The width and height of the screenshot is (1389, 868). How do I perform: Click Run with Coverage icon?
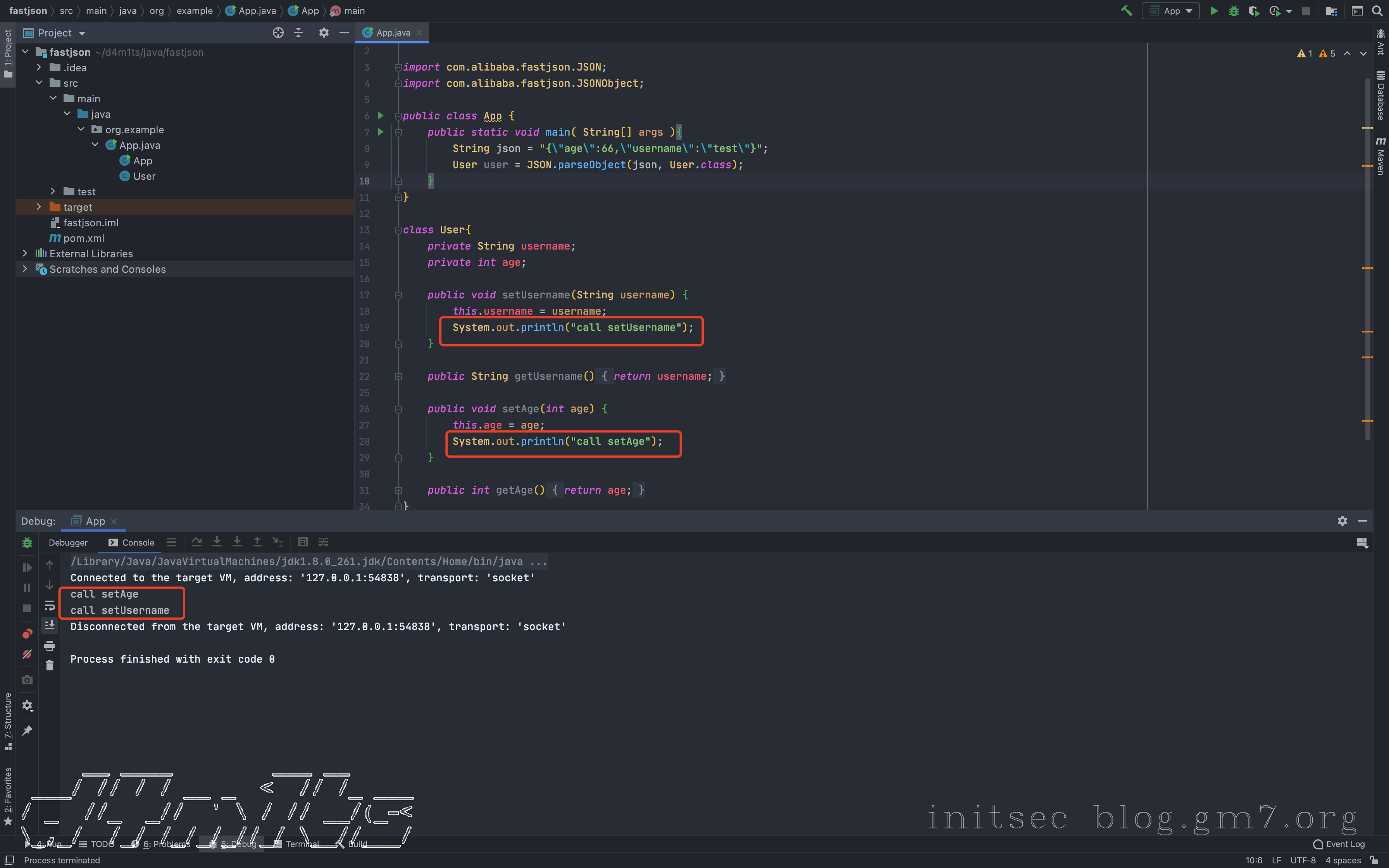pos(1253,11)
